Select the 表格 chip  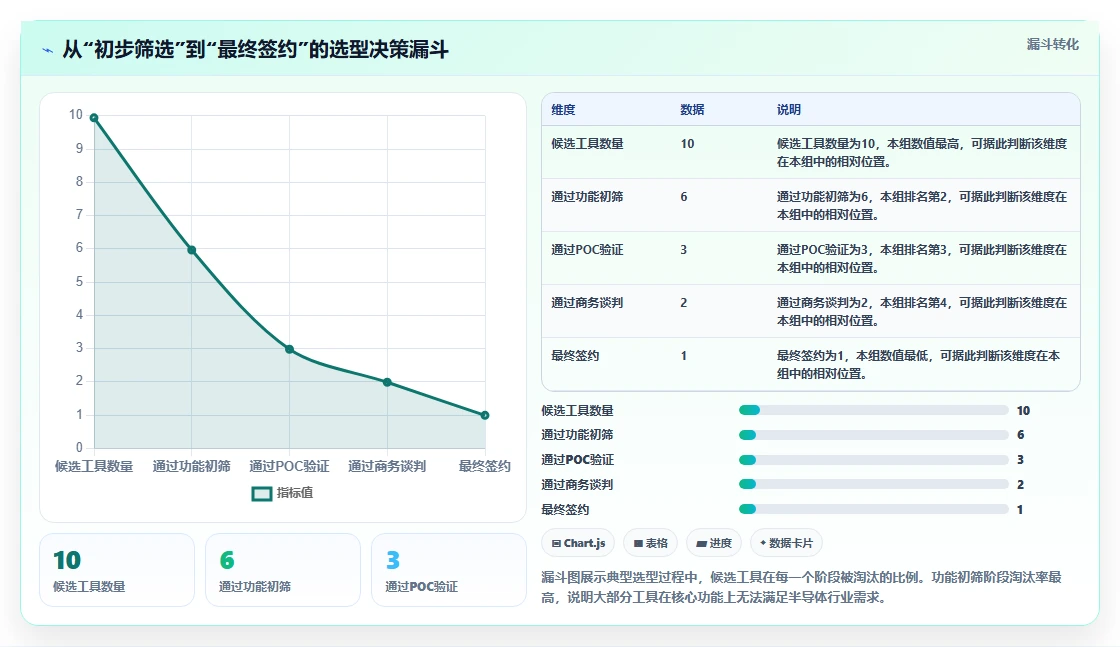[x=651, y=543]
